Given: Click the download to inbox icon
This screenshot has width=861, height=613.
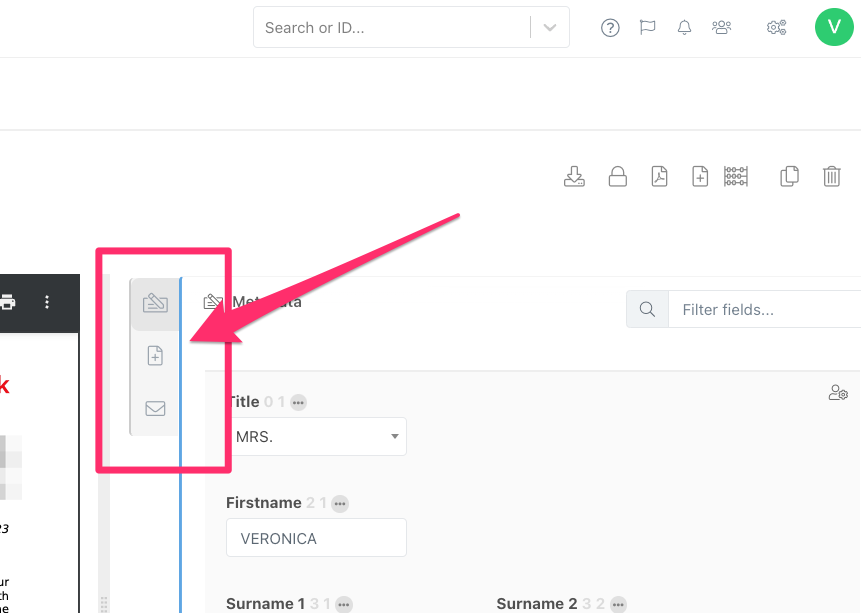Looking at the screenshot, I should (x=574, y=177).
